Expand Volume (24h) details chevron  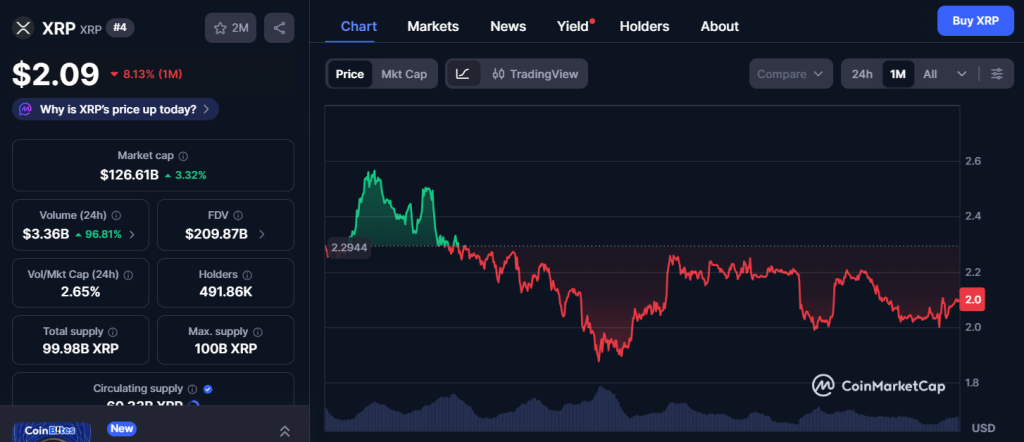point(132,234)
